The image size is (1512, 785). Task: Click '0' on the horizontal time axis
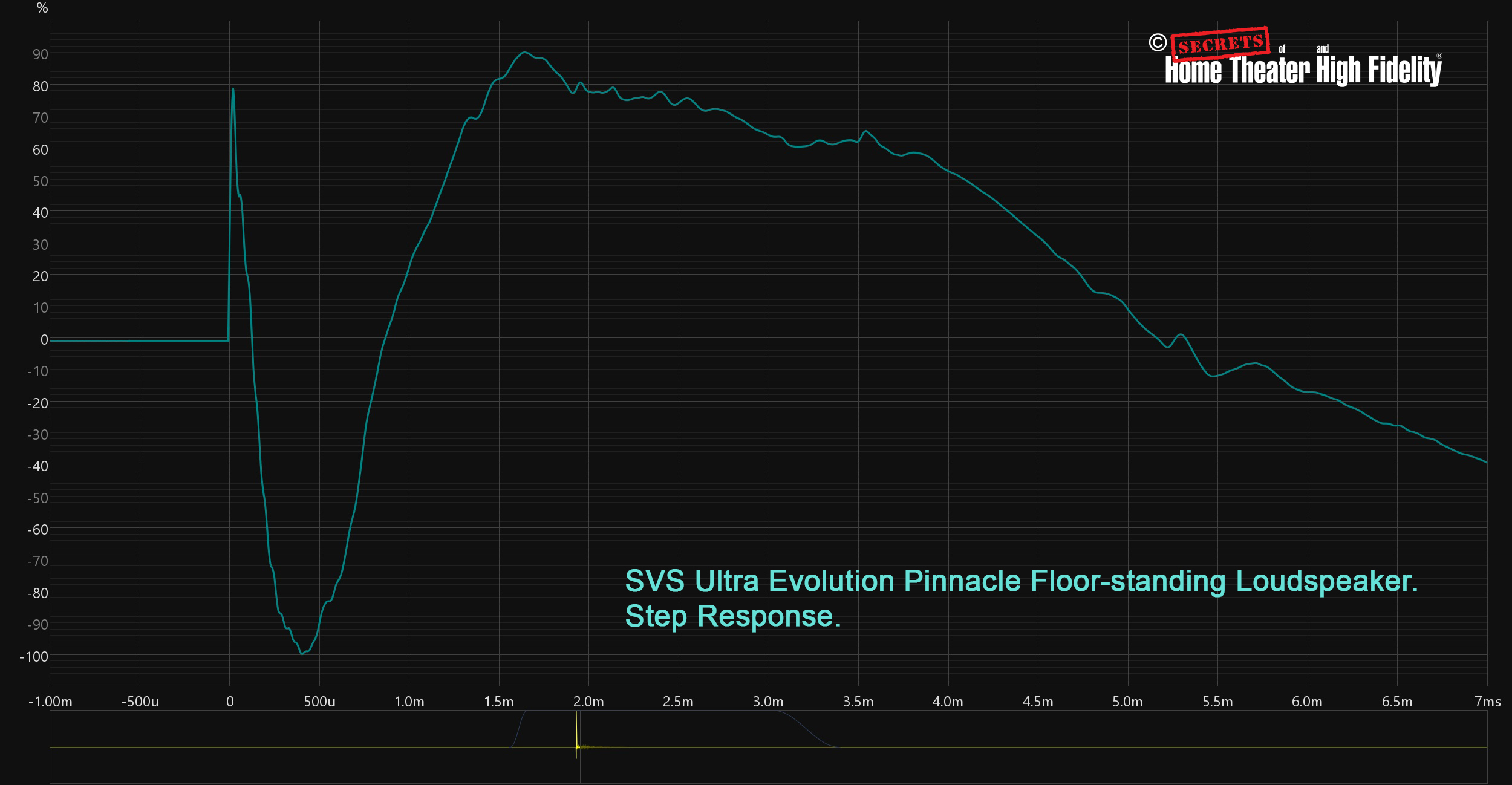[230, 702]
